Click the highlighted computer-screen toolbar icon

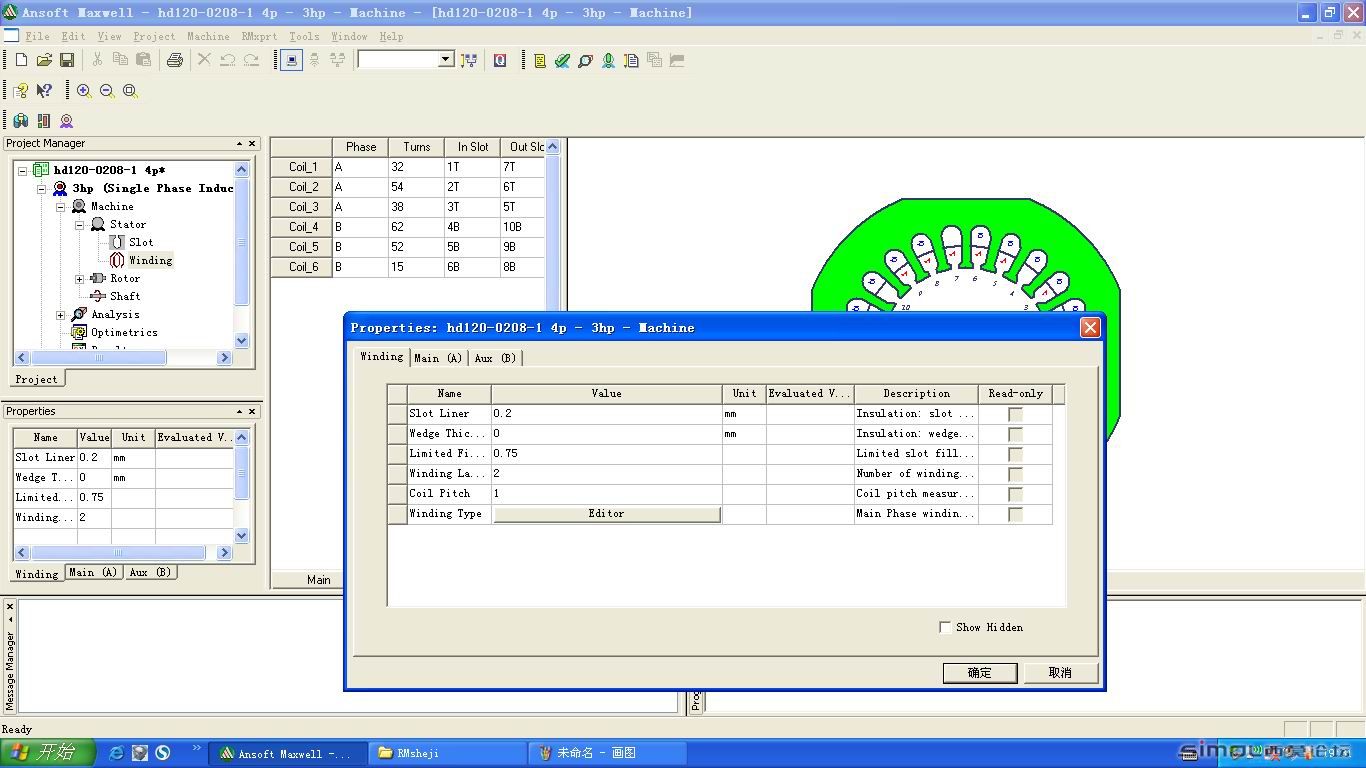(291, 60)
